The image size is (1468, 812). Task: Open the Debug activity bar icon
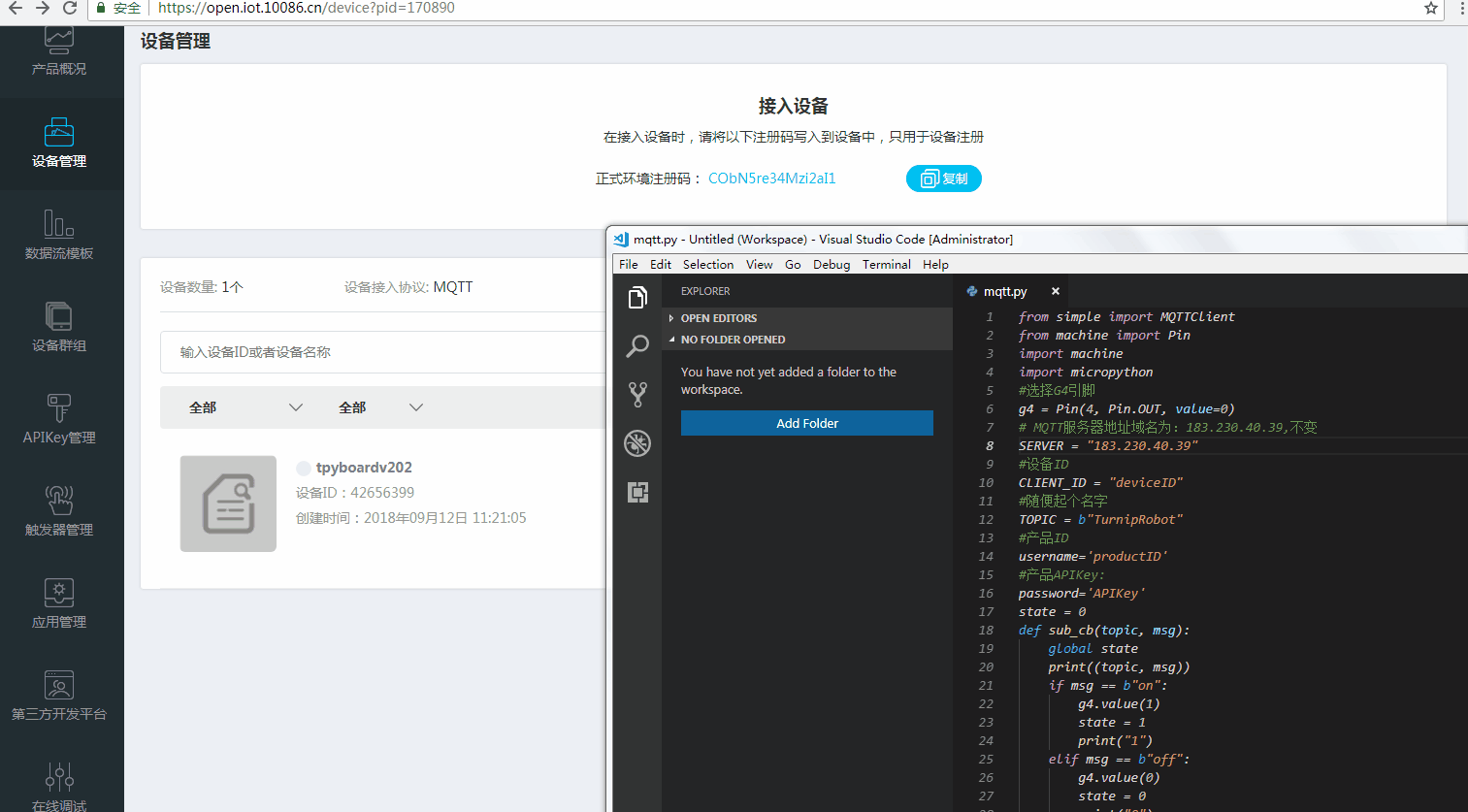coord(637,443)
